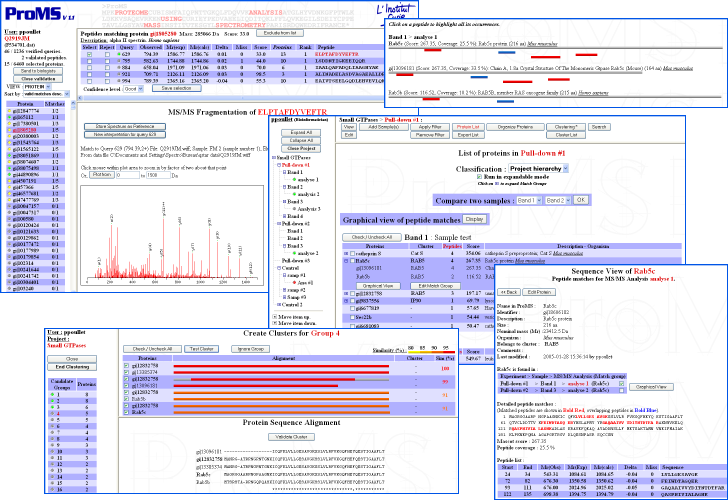This screenshot has width=728, height=500.
Task: Uncheck Rab5b checkbox in Create Clusters window
Action: [x=126, y=398]
